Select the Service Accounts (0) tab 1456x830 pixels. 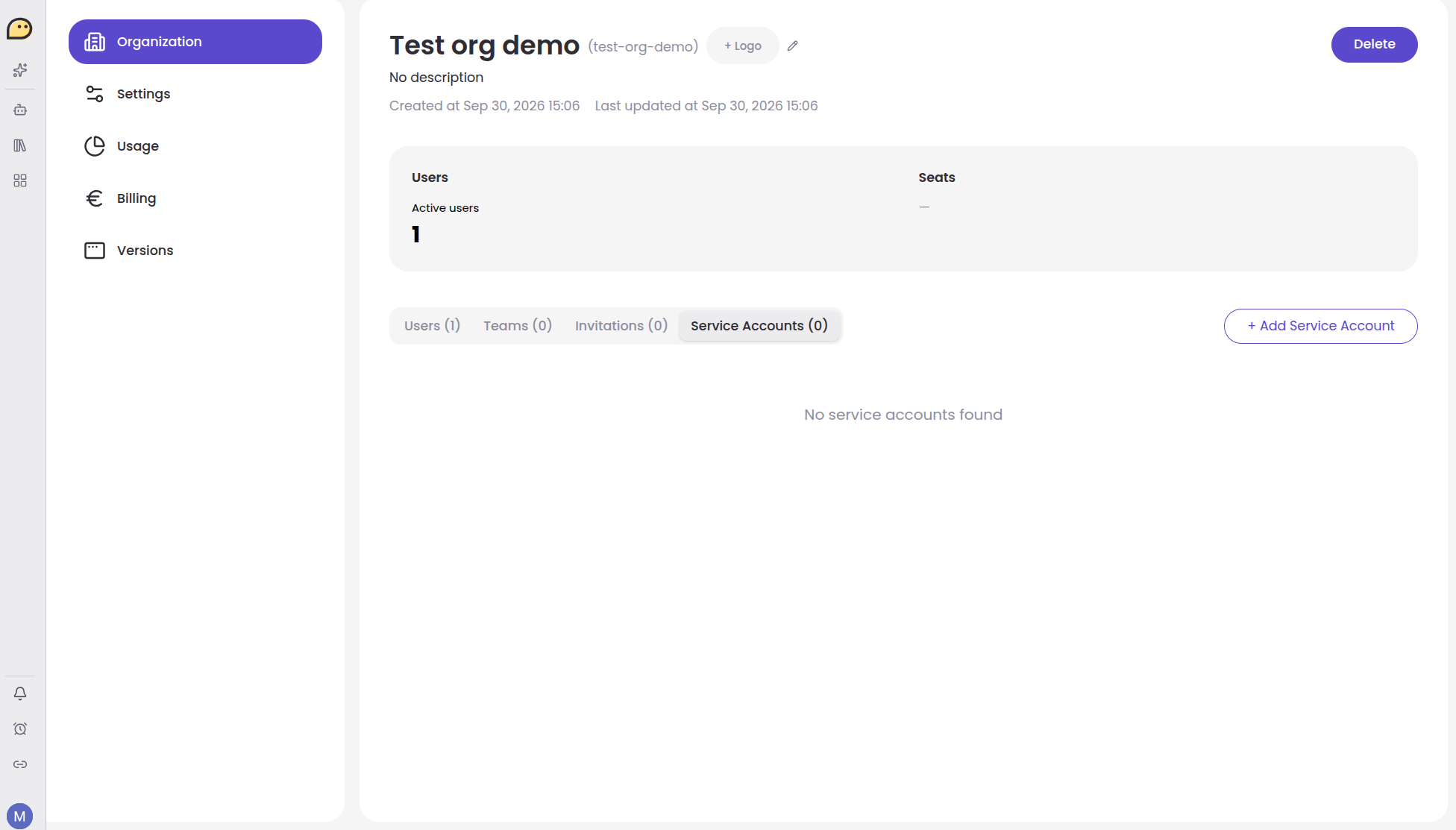click(759, 326)
